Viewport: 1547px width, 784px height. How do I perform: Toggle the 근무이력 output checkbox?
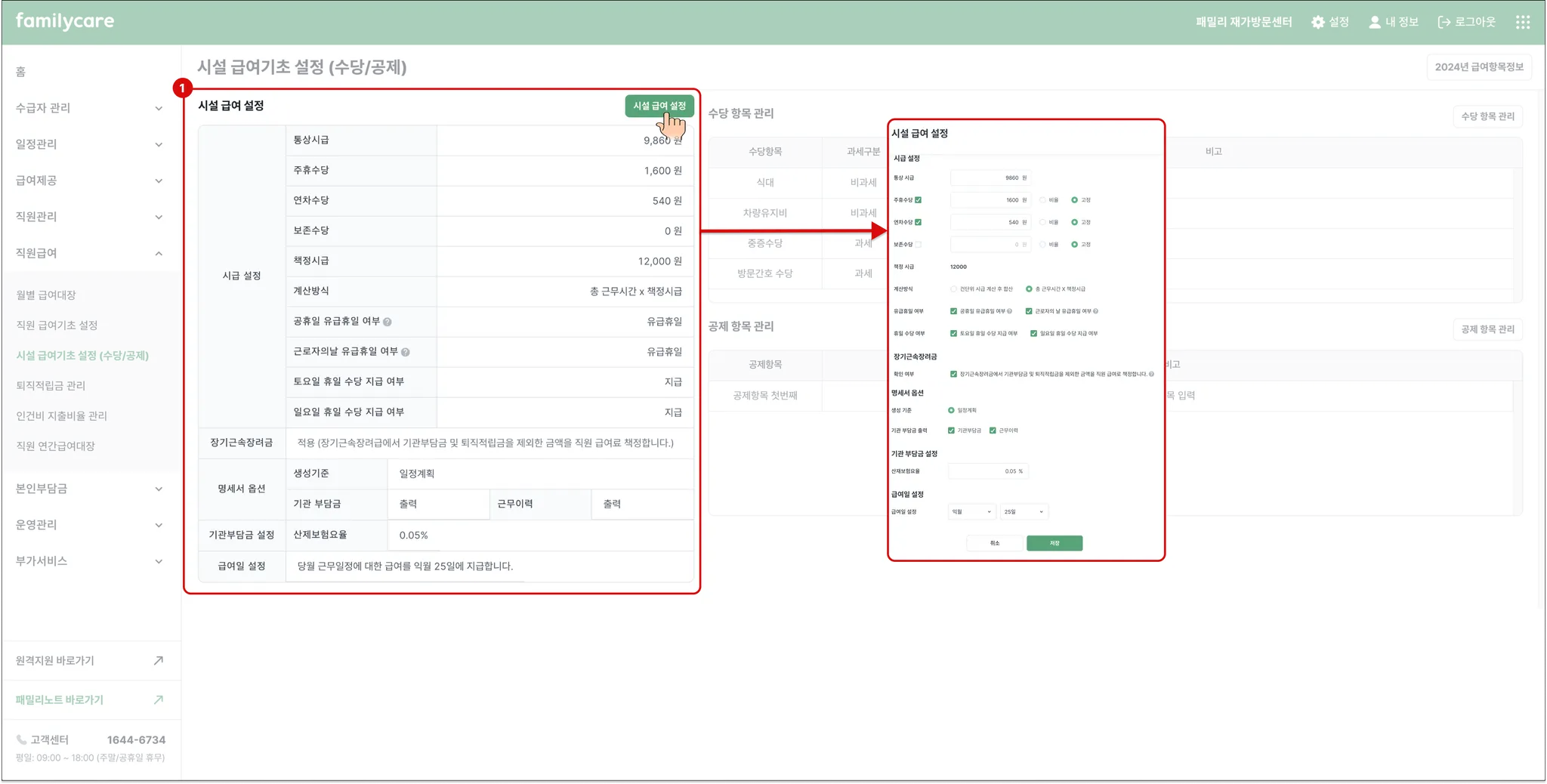[x=993, y=431]
